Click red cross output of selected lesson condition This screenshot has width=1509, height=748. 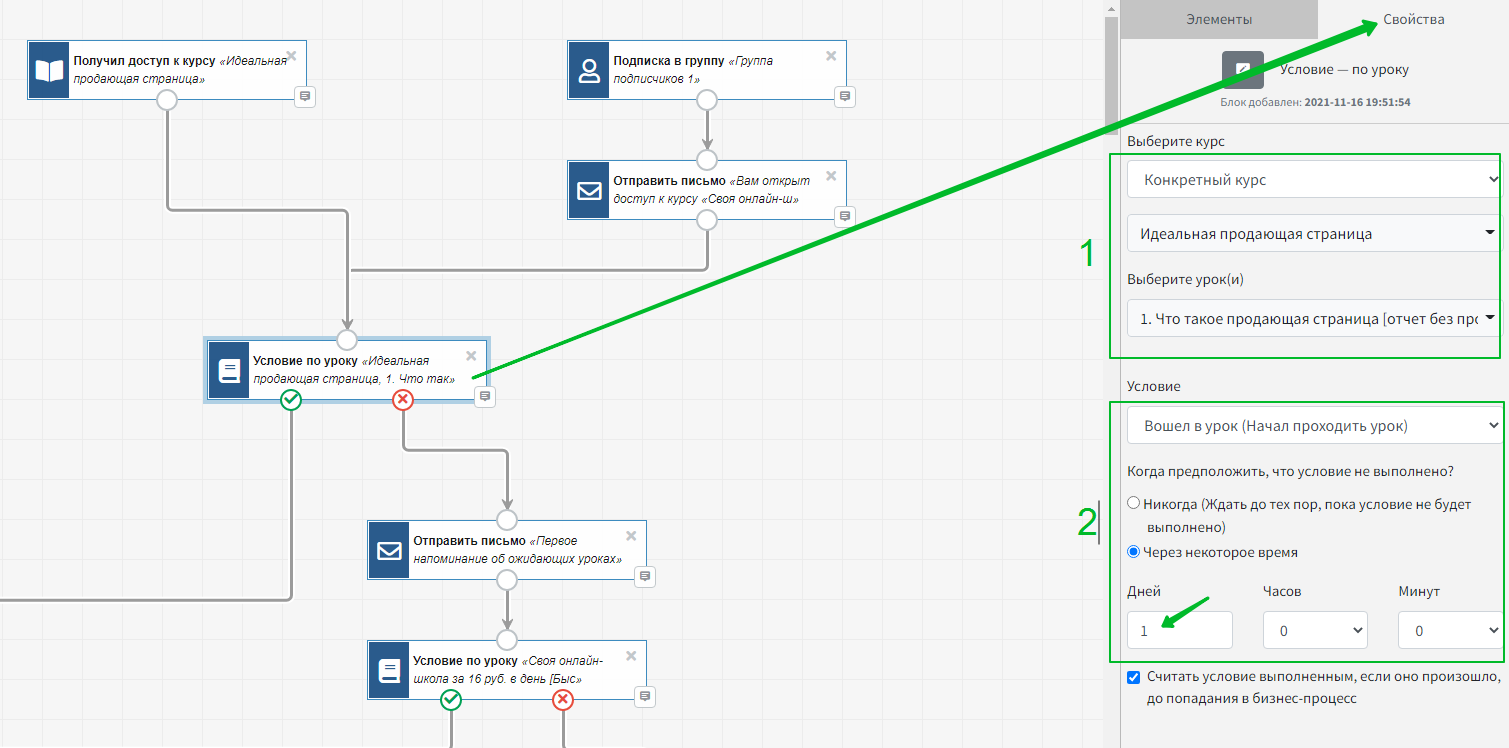click(403, 400)
